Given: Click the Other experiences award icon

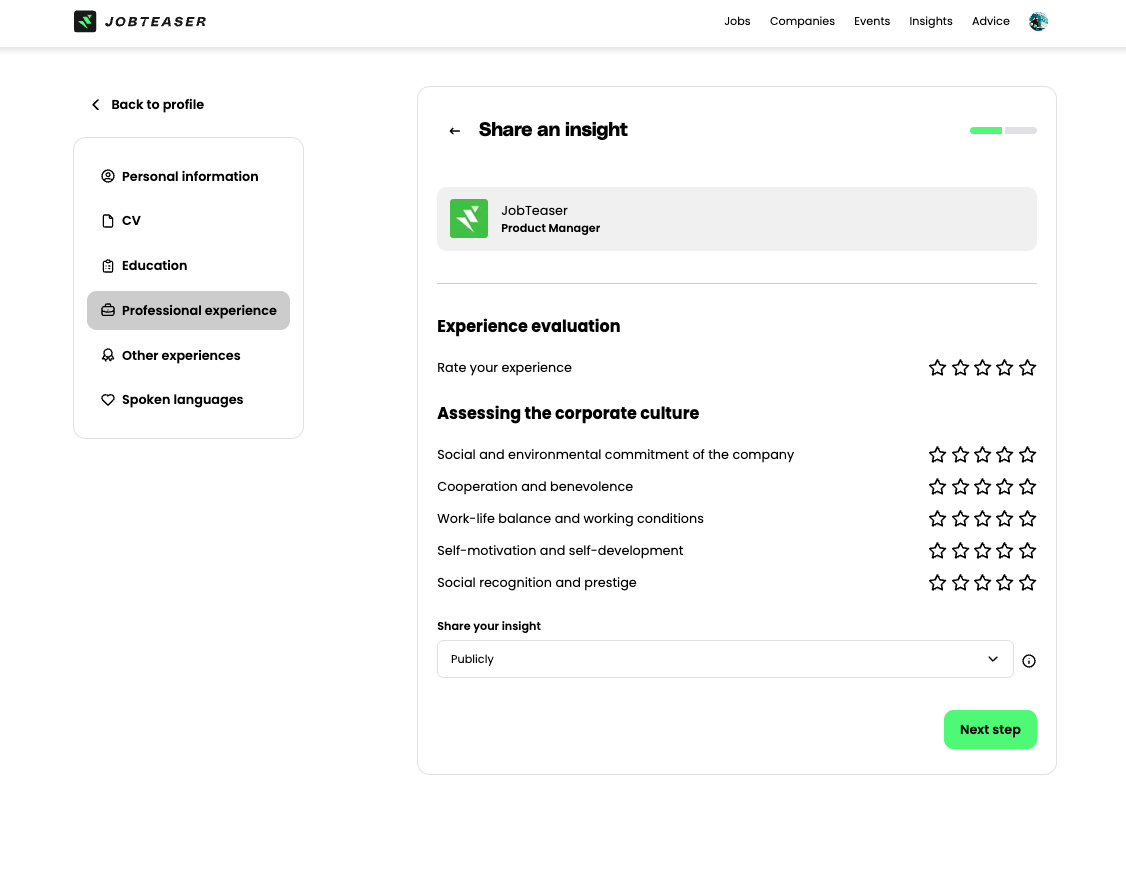Looking at the screenshot, I should (x=108, y=355).
